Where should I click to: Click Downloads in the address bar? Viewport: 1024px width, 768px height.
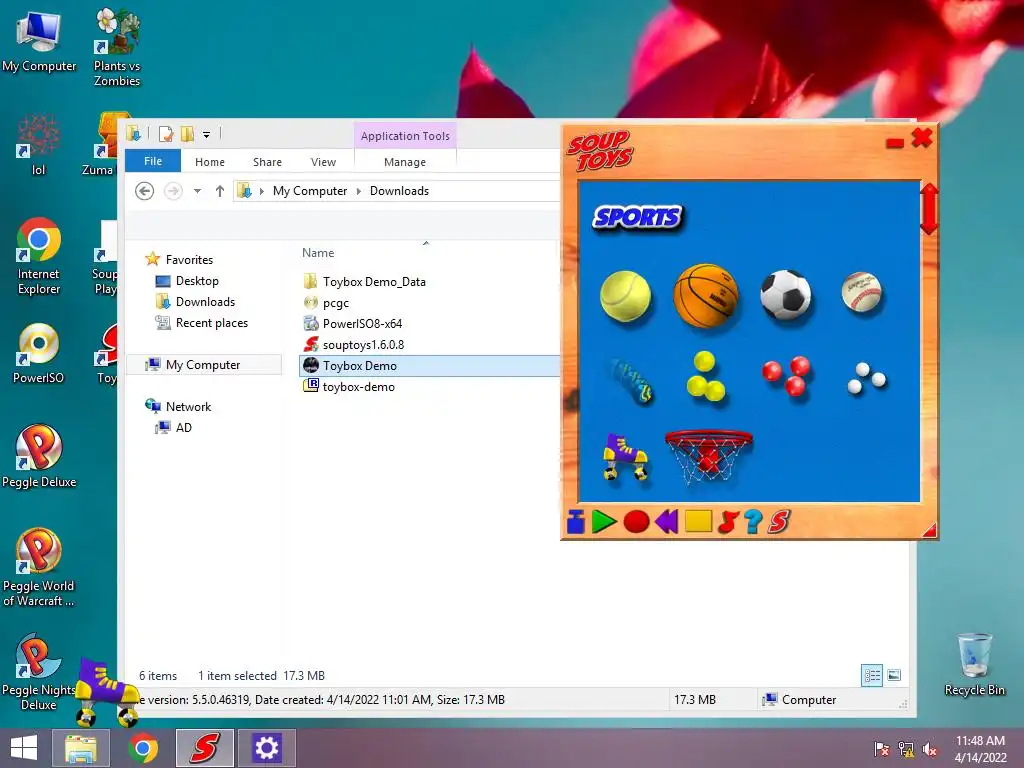click(x=399, y=191)
